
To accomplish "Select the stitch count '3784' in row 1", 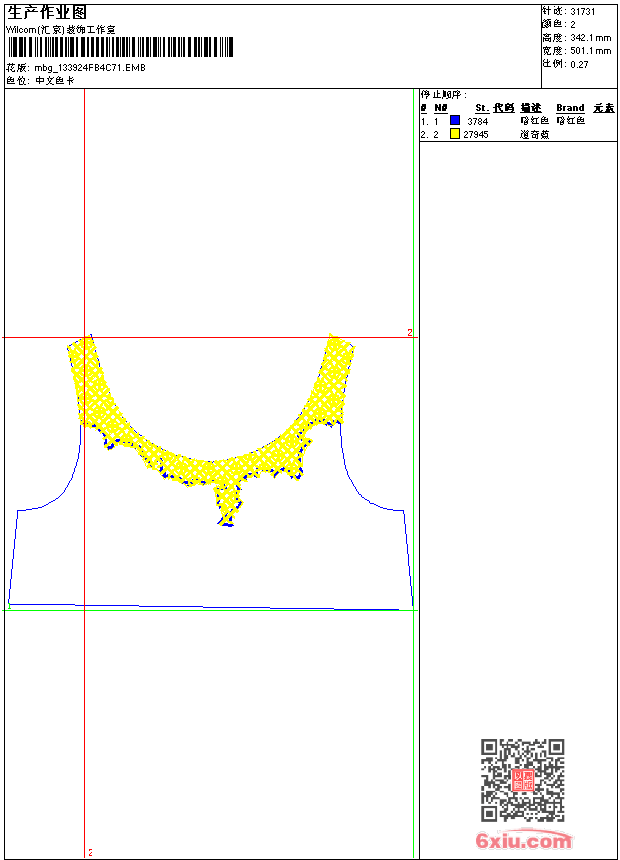I will coord(478,121).
